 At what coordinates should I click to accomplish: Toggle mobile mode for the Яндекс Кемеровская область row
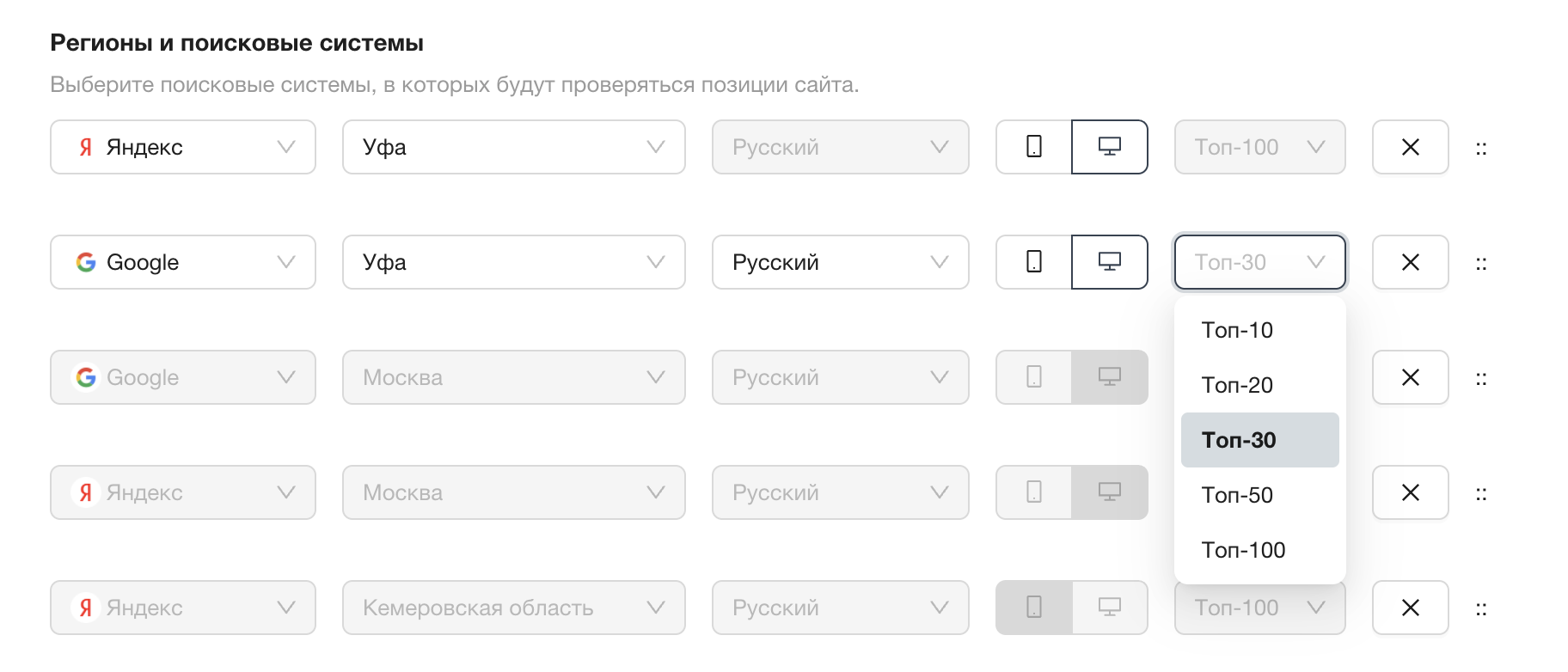(1032, 608)
